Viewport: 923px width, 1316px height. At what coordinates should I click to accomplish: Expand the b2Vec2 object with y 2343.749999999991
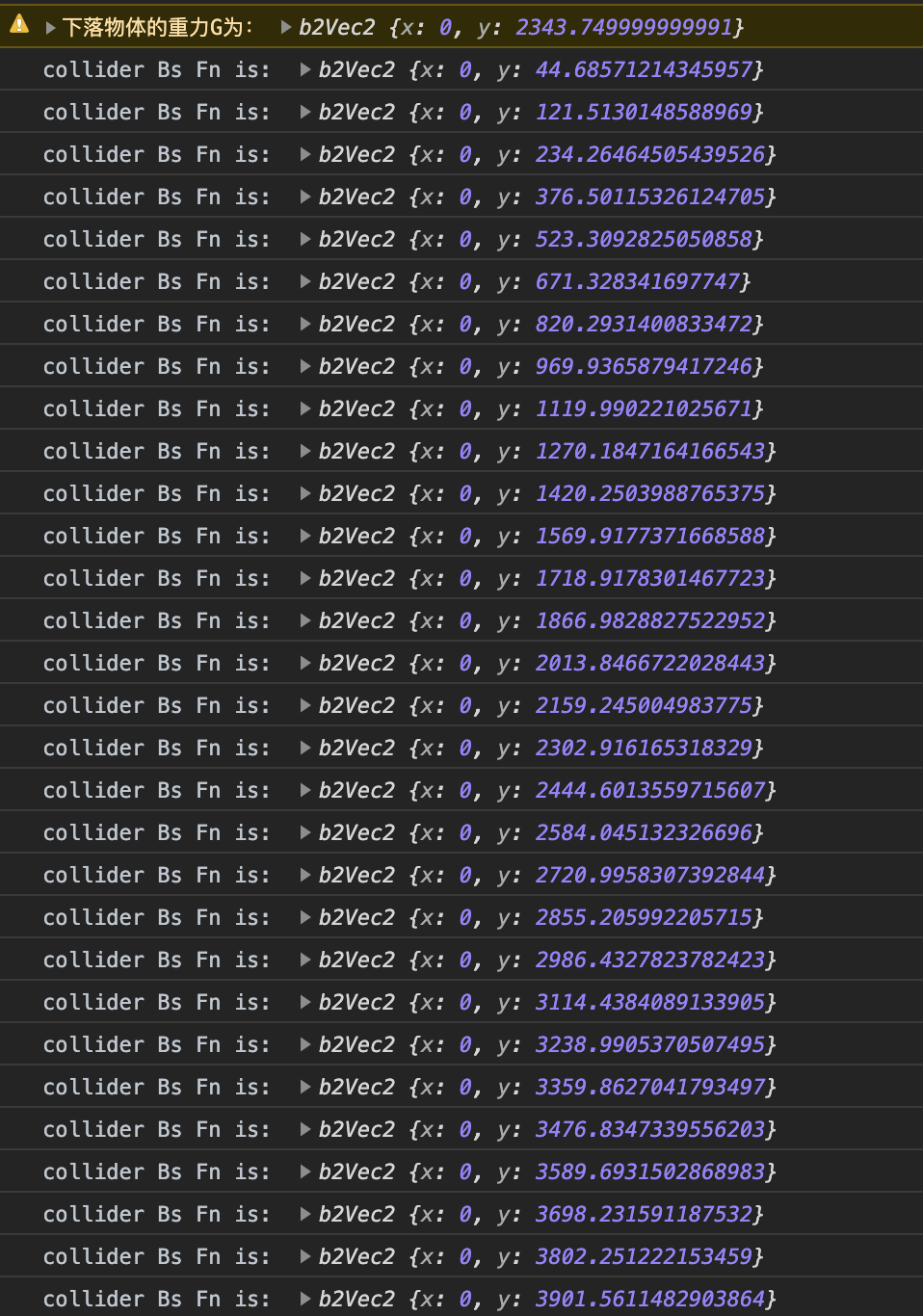286,27
